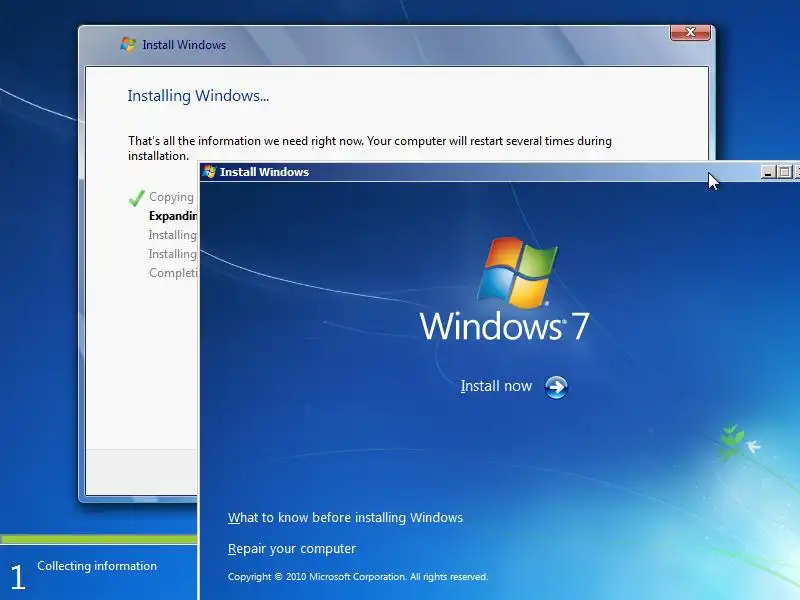Click the Completing step text in back window
The width and height of the screenshot is (800, 600).
point(173,272)
